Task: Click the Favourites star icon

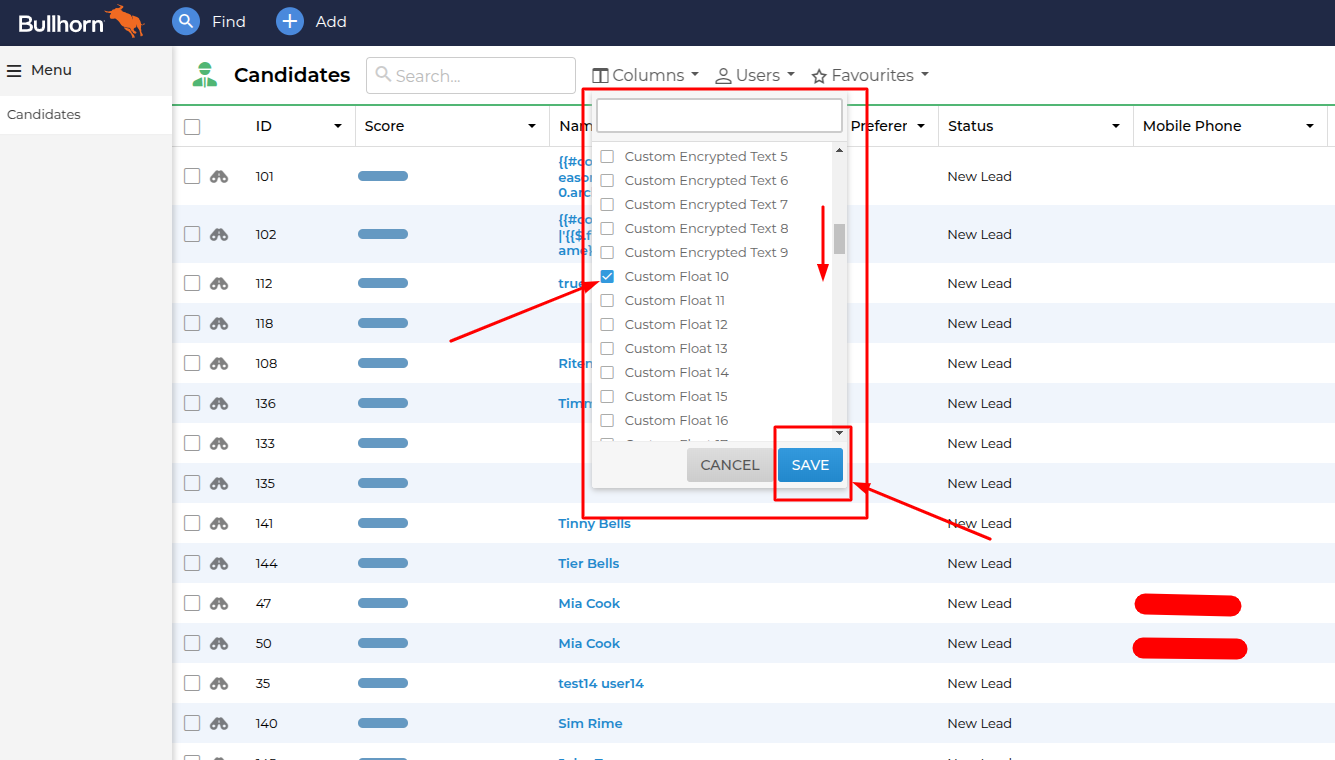Action: (819, 74)
